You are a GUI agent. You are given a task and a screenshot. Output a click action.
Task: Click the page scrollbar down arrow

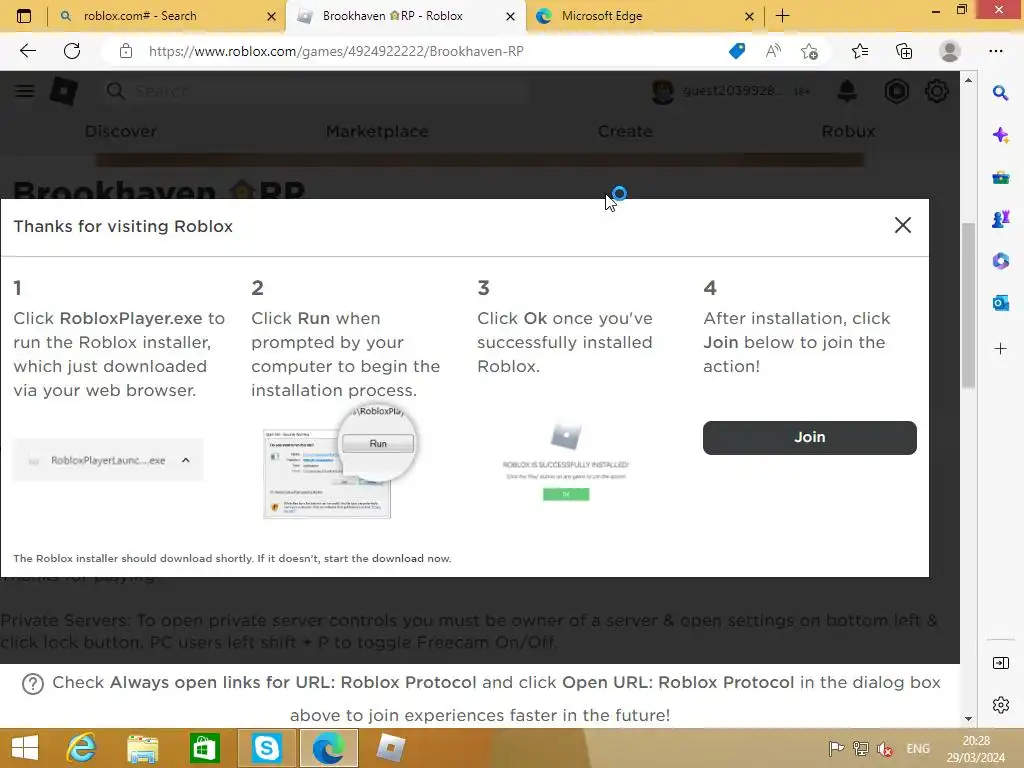[x=968, y=719]
